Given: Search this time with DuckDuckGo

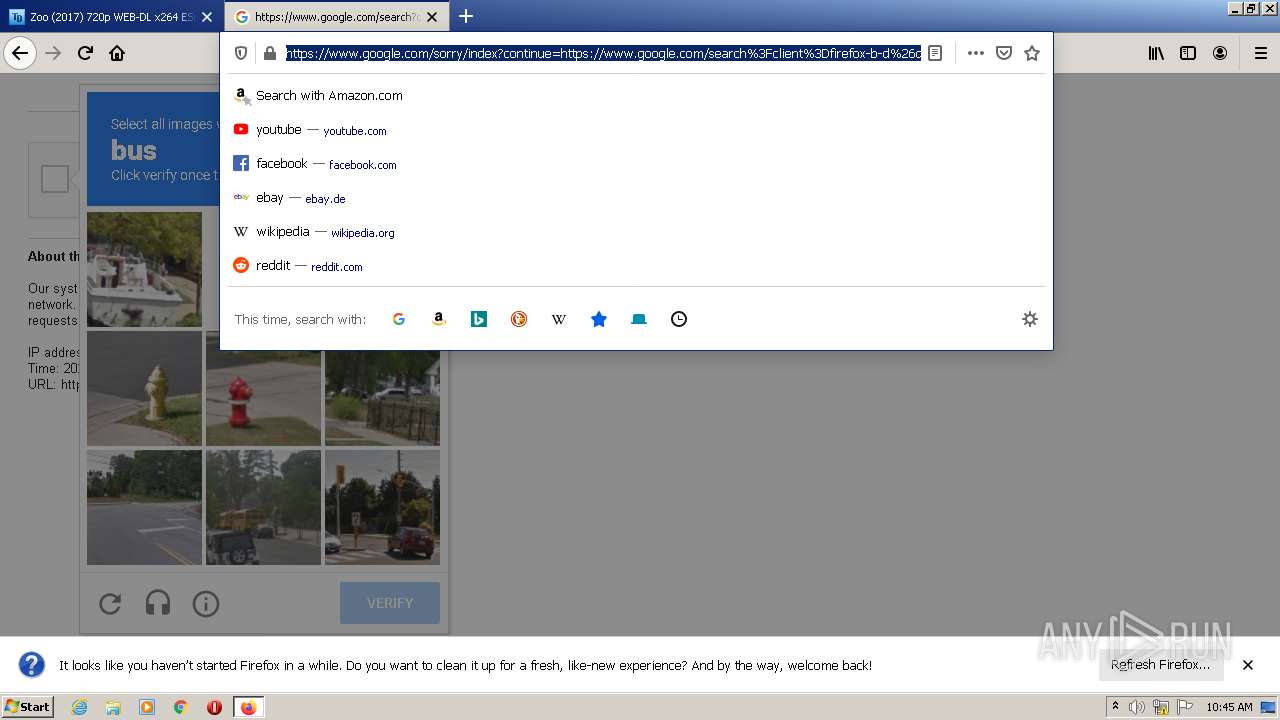Looking at the screenshot, I should [x=519, y=319].
